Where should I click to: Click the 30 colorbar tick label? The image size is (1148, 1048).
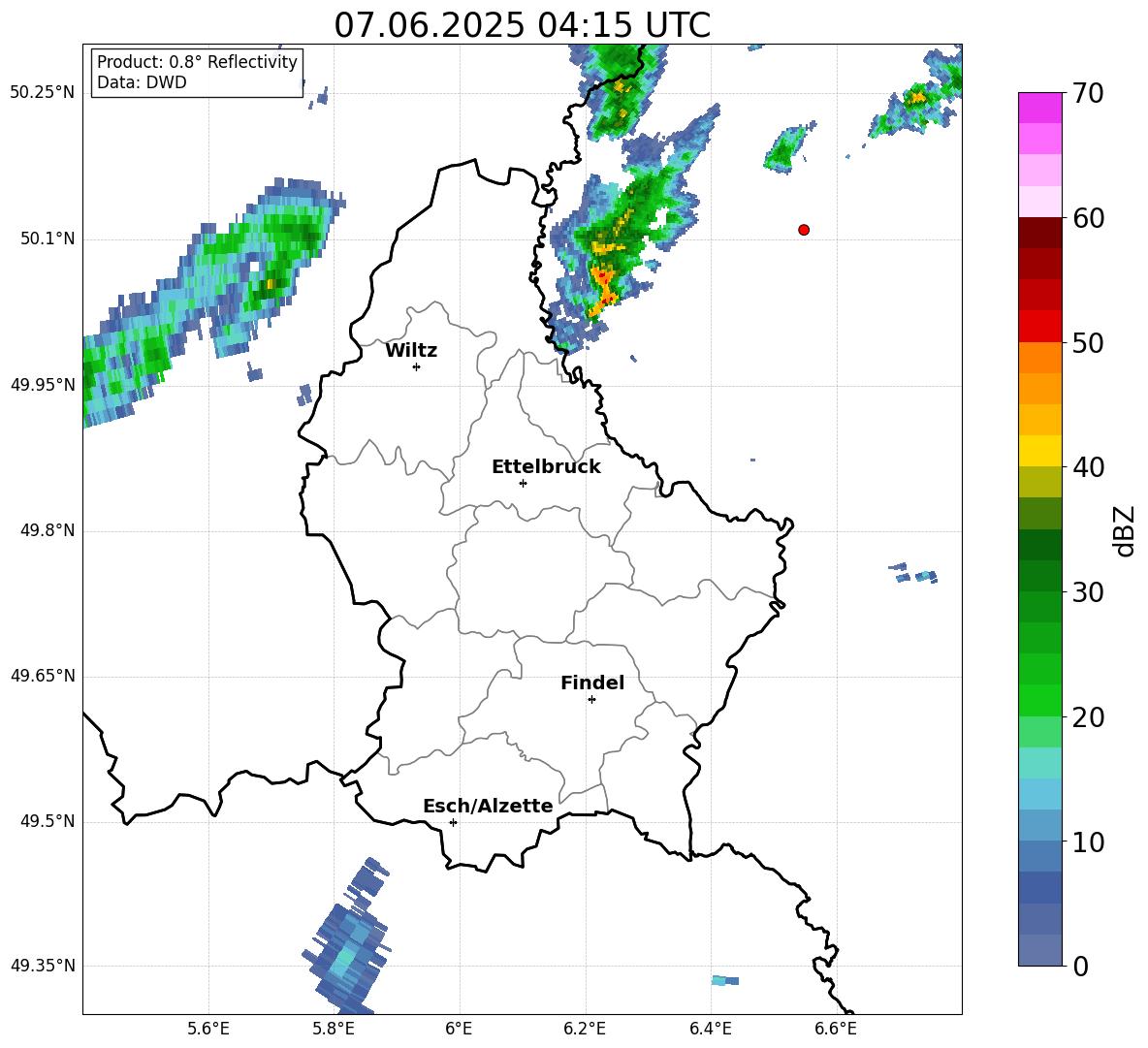(1088, 592)
